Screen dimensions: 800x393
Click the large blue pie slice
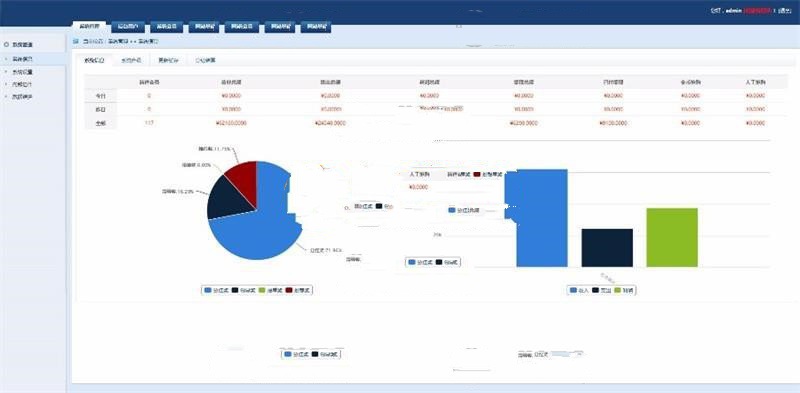258,230
